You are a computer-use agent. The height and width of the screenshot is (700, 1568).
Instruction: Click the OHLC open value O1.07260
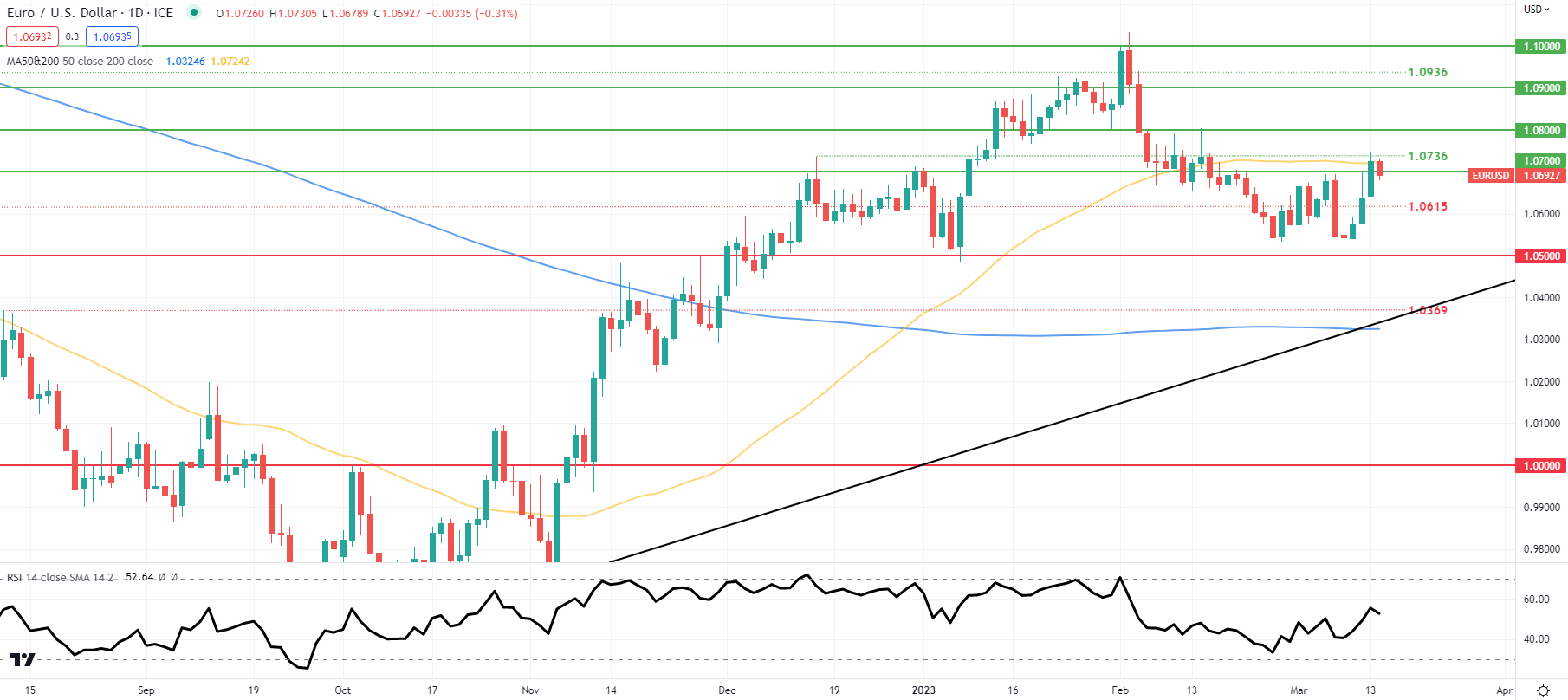click(x=240, y=14)
